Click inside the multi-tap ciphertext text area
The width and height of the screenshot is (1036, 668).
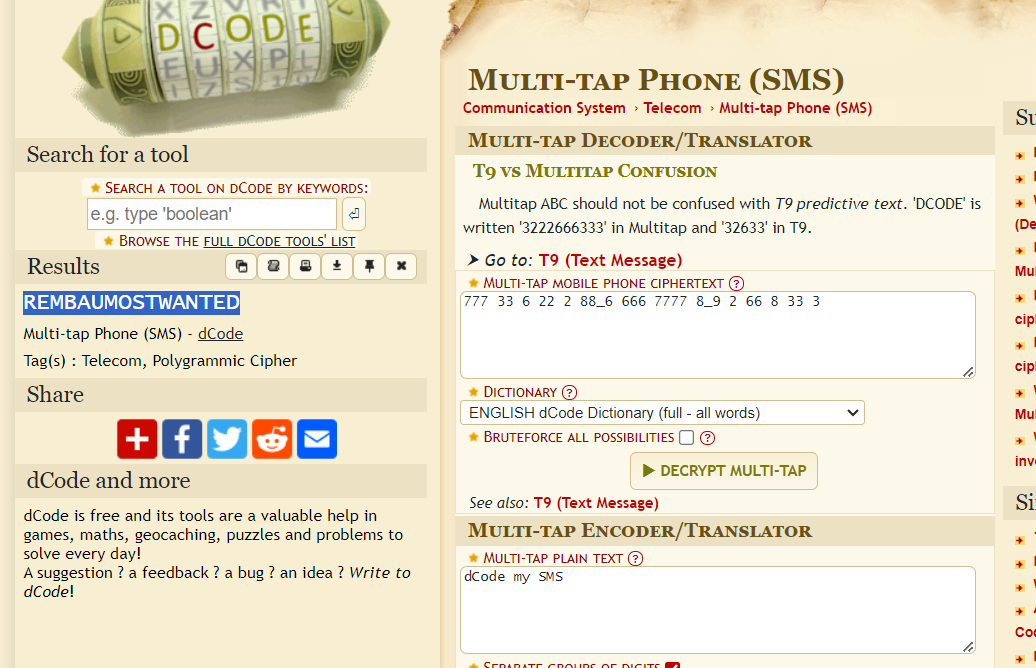click(x=717, y=335)
